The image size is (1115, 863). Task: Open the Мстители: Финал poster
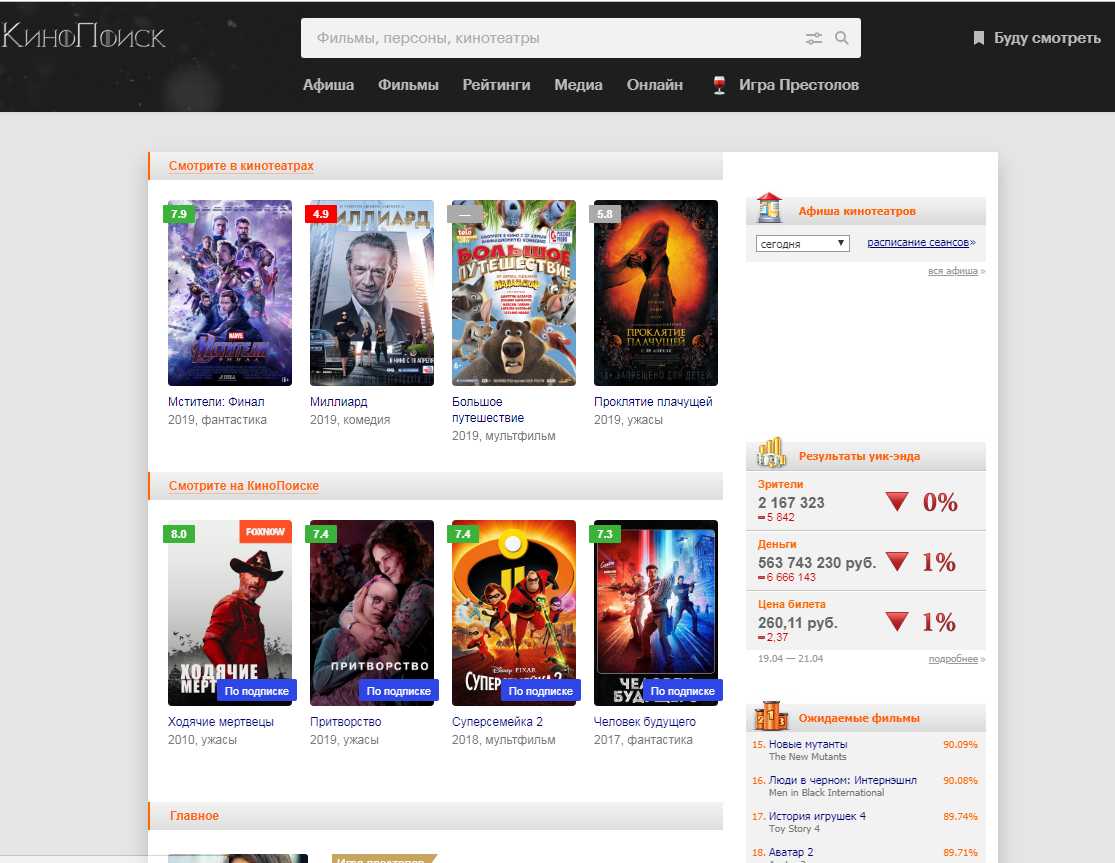point(230,293)
